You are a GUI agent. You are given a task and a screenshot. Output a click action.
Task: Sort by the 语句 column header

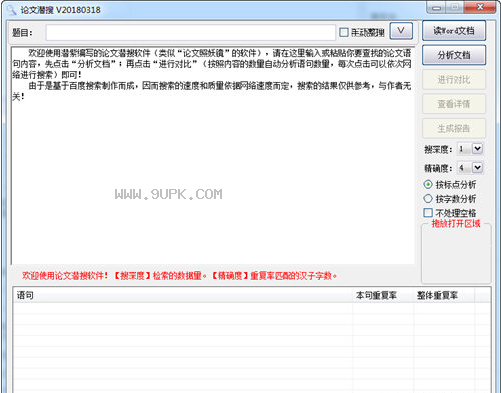coord(183,295)
